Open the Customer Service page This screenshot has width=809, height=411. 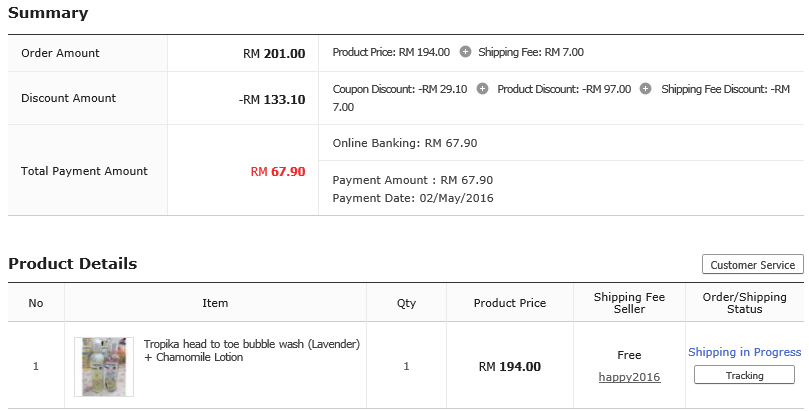point(753,265)
